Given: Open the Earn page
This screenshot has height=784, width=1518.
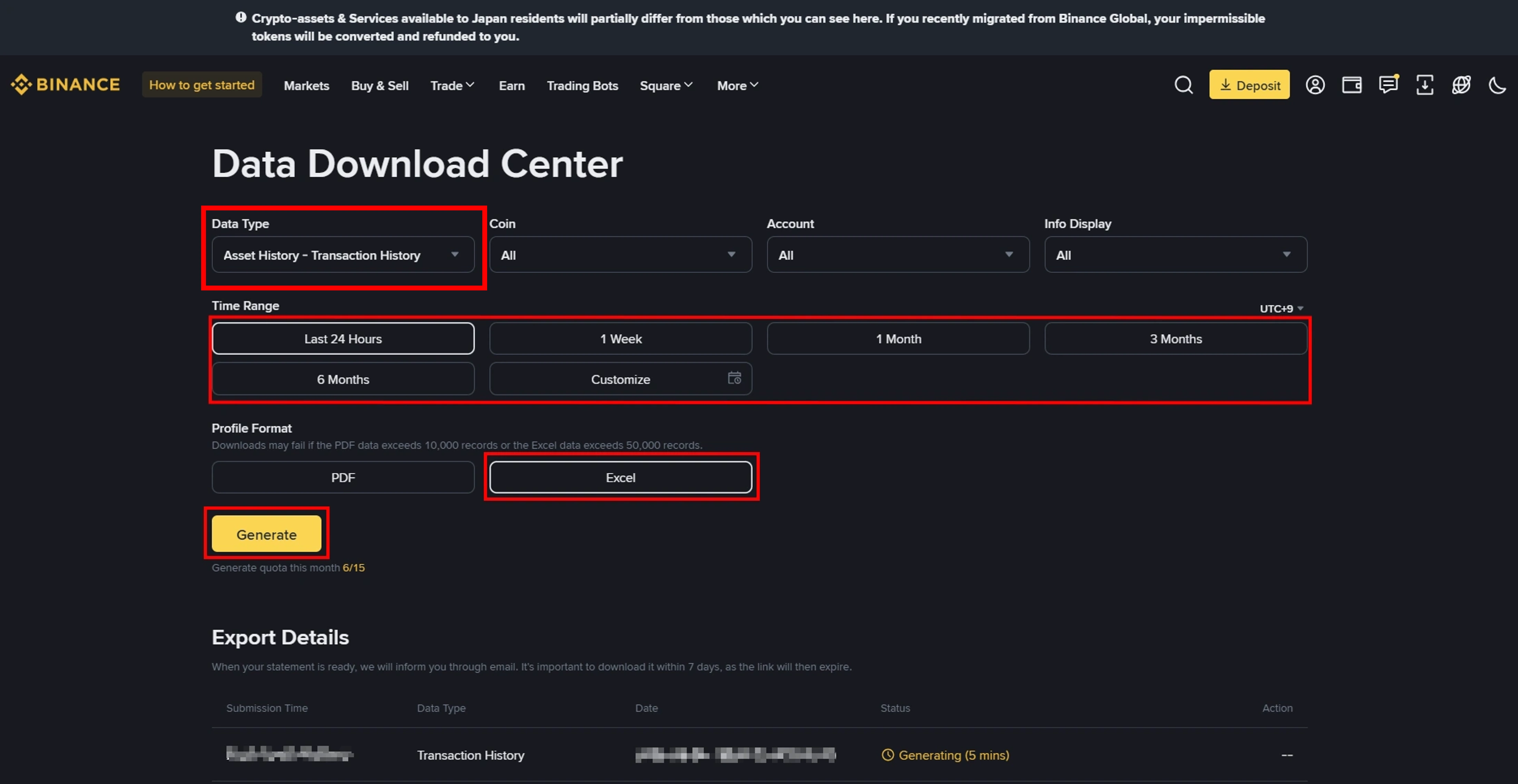Looking at the screenshot, I should tap(512, 86).
